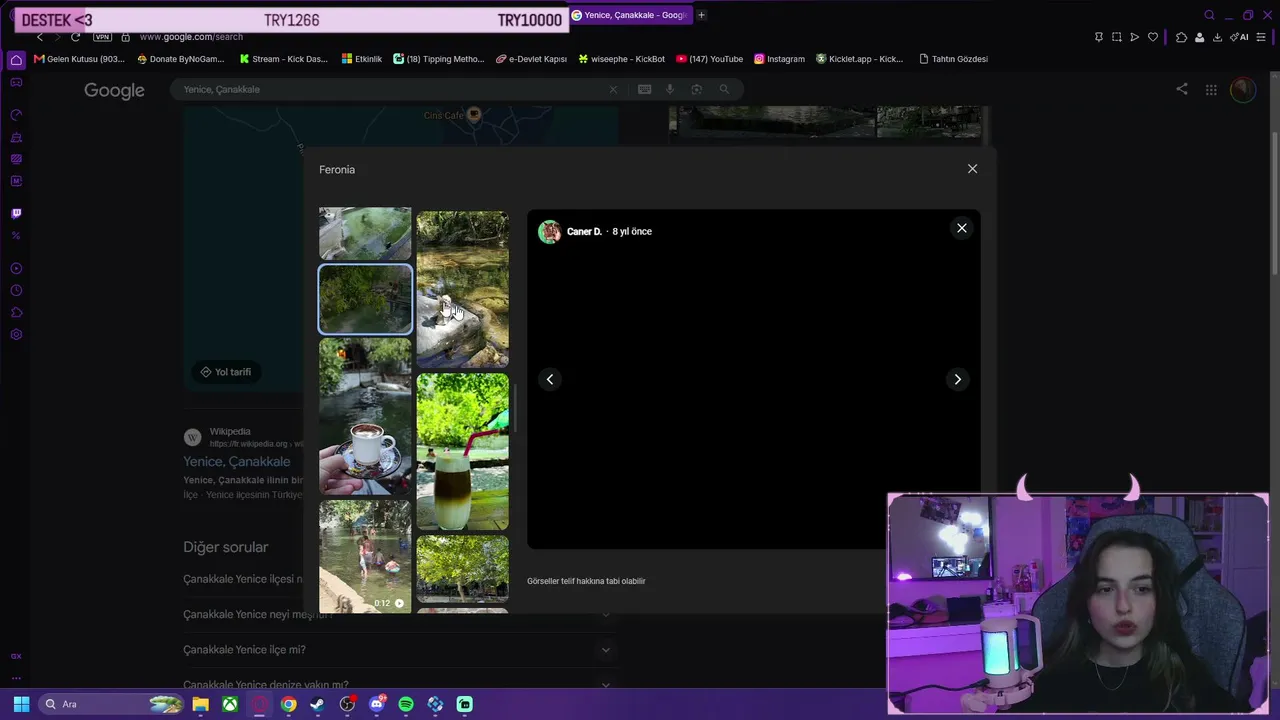The width and height of the screenshot is (1280, 720).
Task: Open Google account avatar menu
Action: click(1242, 90)
